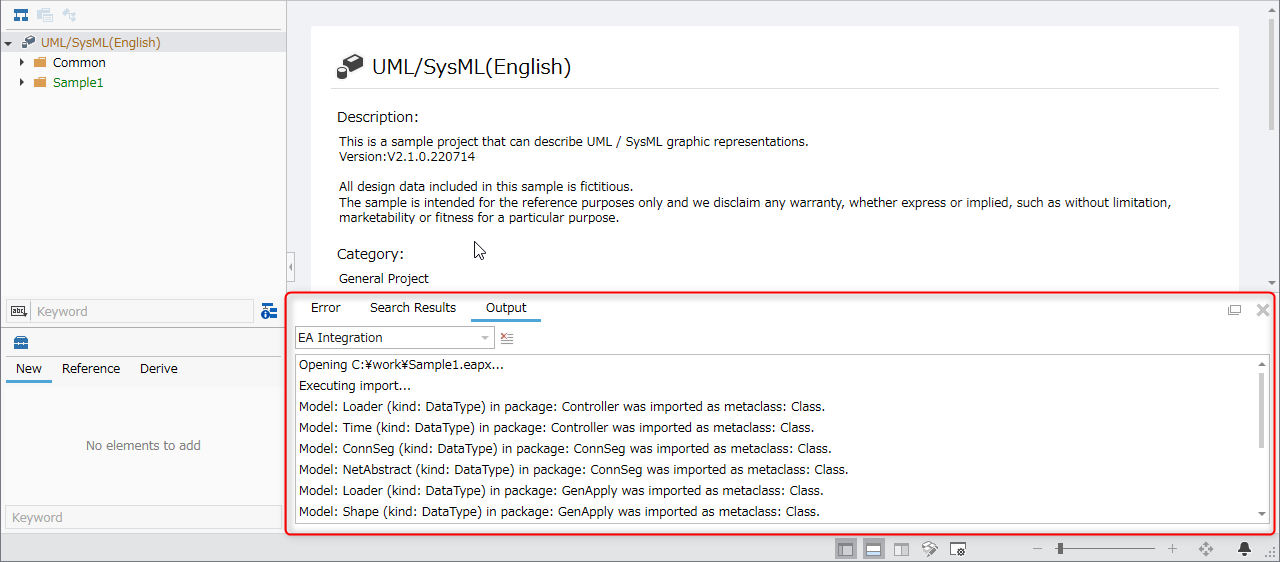Toggle the bottom output pane layout button
This screenshot has width=1280, height=562.
pos(873,549)
